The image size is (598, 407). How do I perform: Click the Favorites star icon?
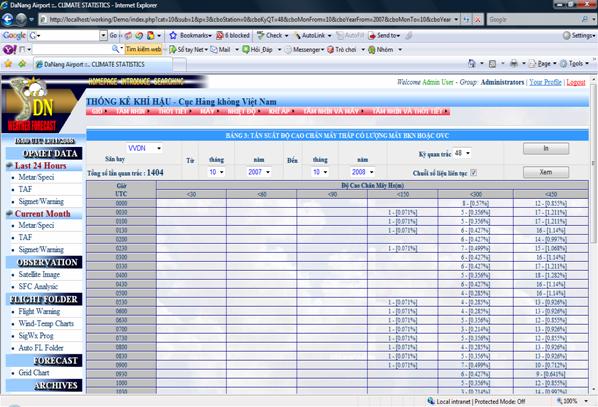point(8,64)
